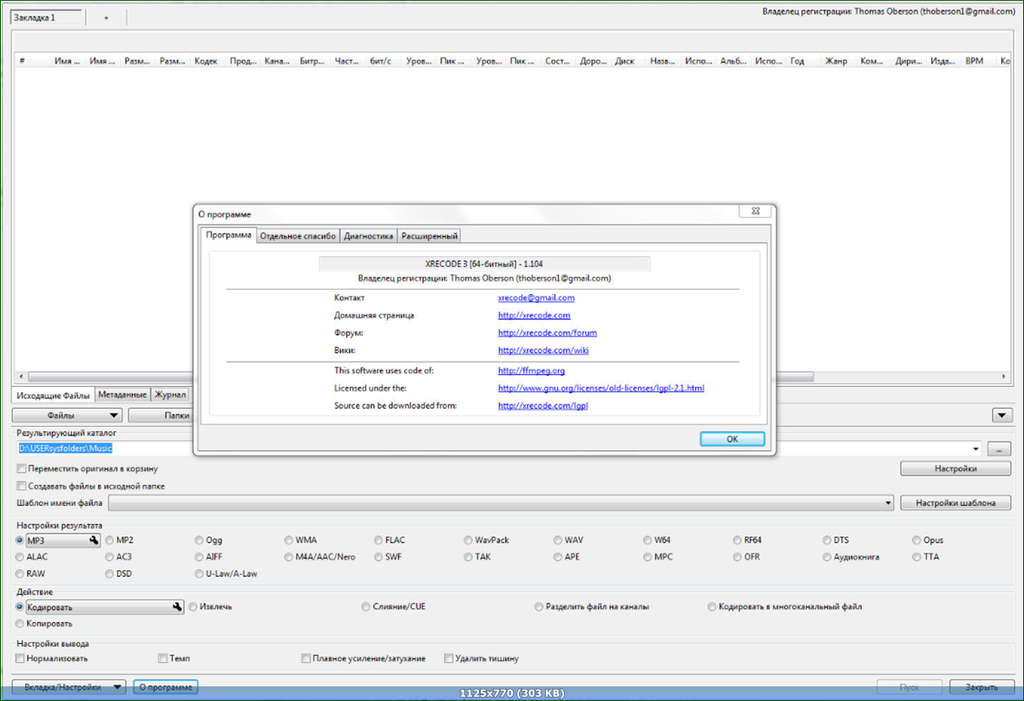Click the Папки button
The height and width of the screenshot is (701, 1024).
[x=161, y=416]
